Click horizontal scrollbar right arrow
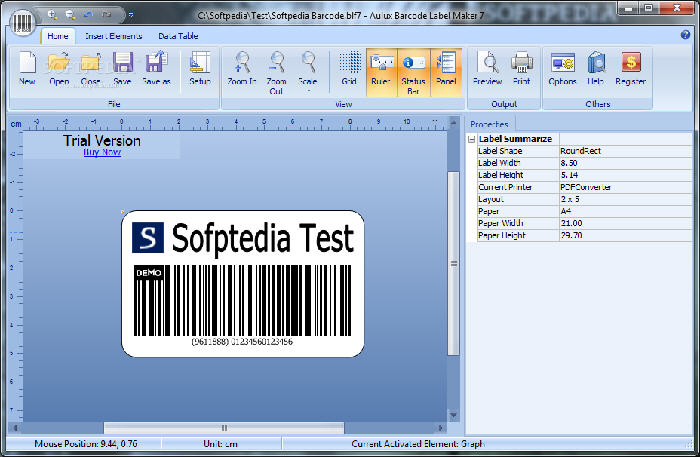Image resolution: width=700 pixels, height=457 pixels. (x=441, y=428)
